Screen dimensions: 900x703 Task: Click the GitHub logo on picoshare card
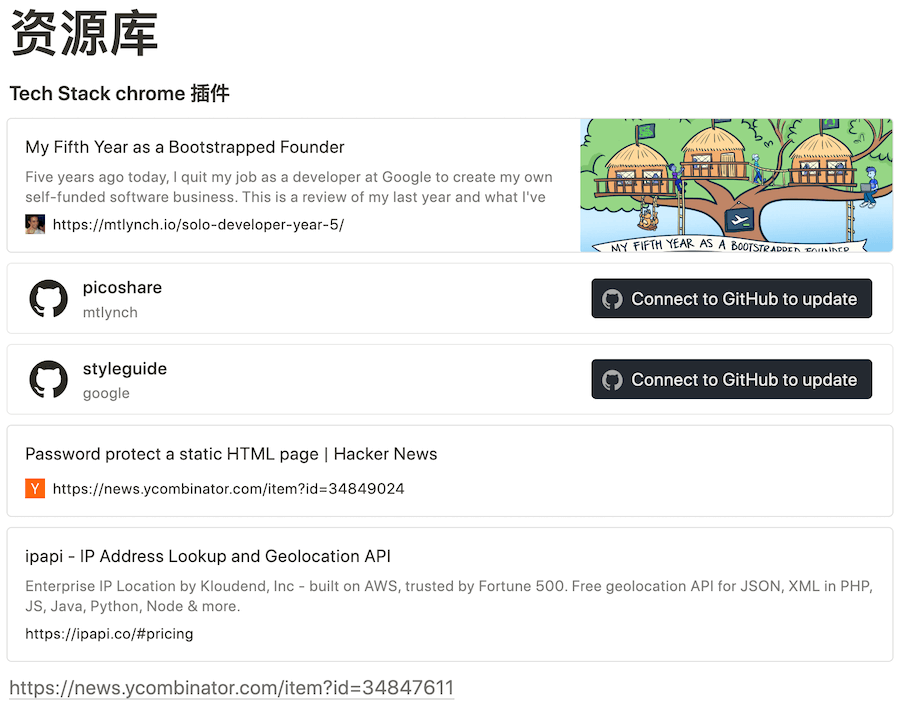click(x=49, y=299)
